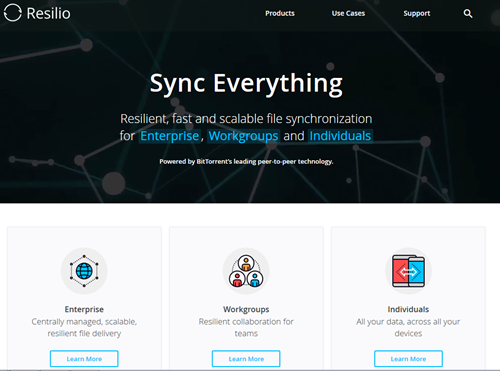Click Learn More under Enterprise

(84, 359)
